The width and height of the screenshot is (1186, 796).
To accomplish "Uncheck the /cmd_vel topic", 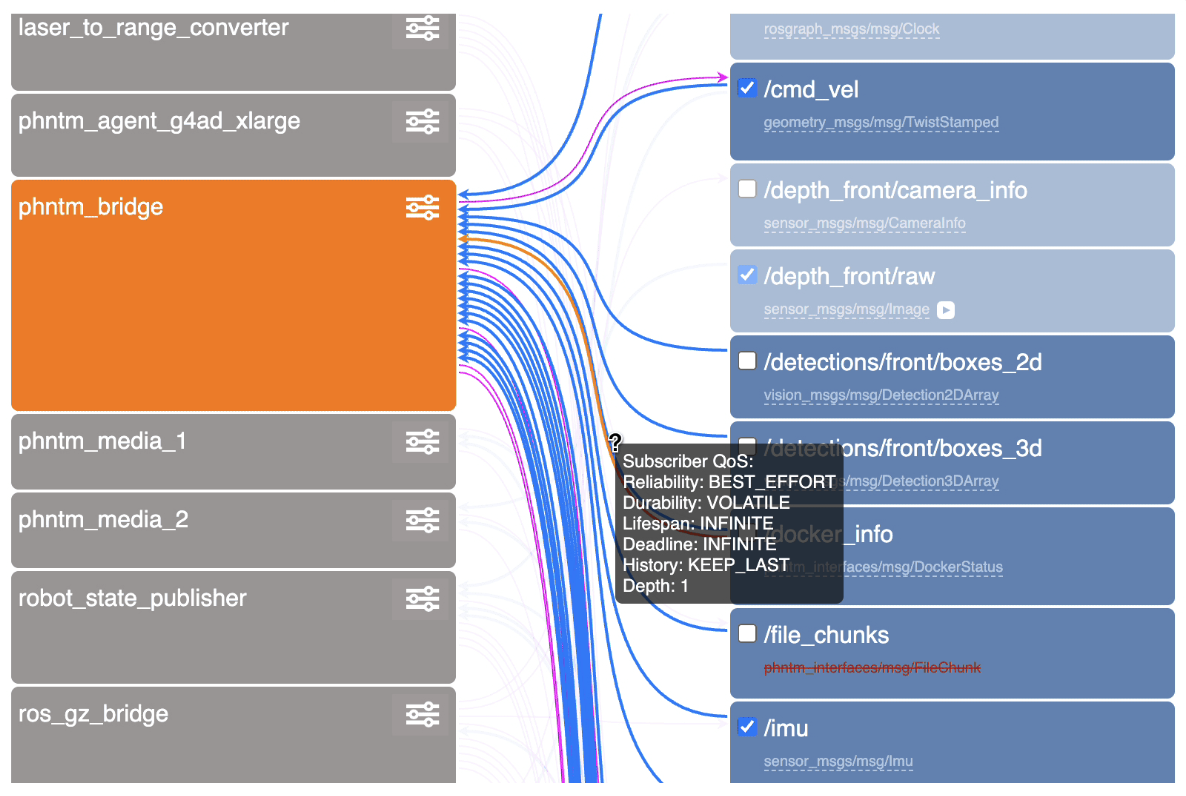I will 747,87.
